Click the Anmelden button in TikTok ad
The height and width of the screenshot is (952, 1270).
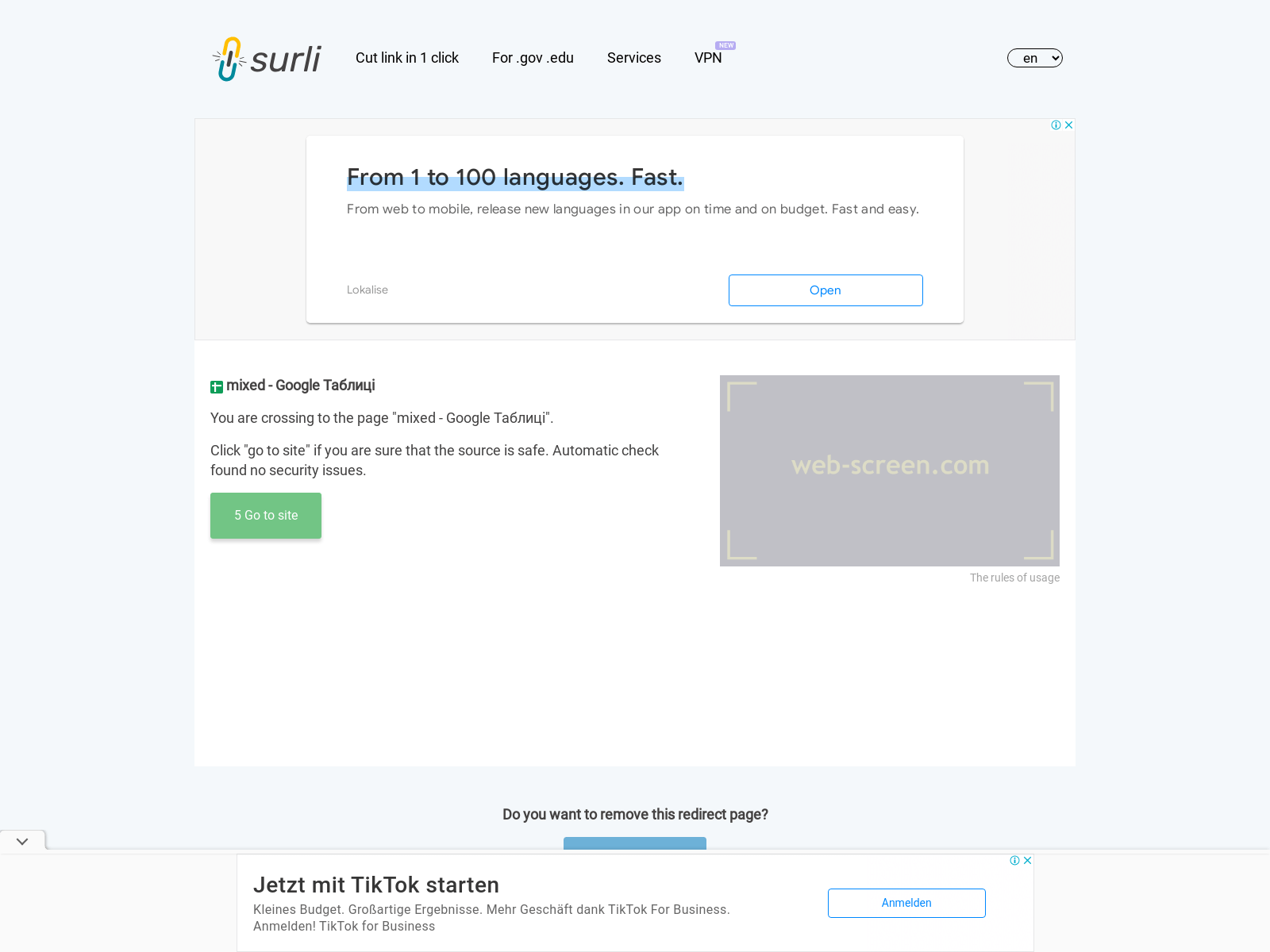coord(906,903)
